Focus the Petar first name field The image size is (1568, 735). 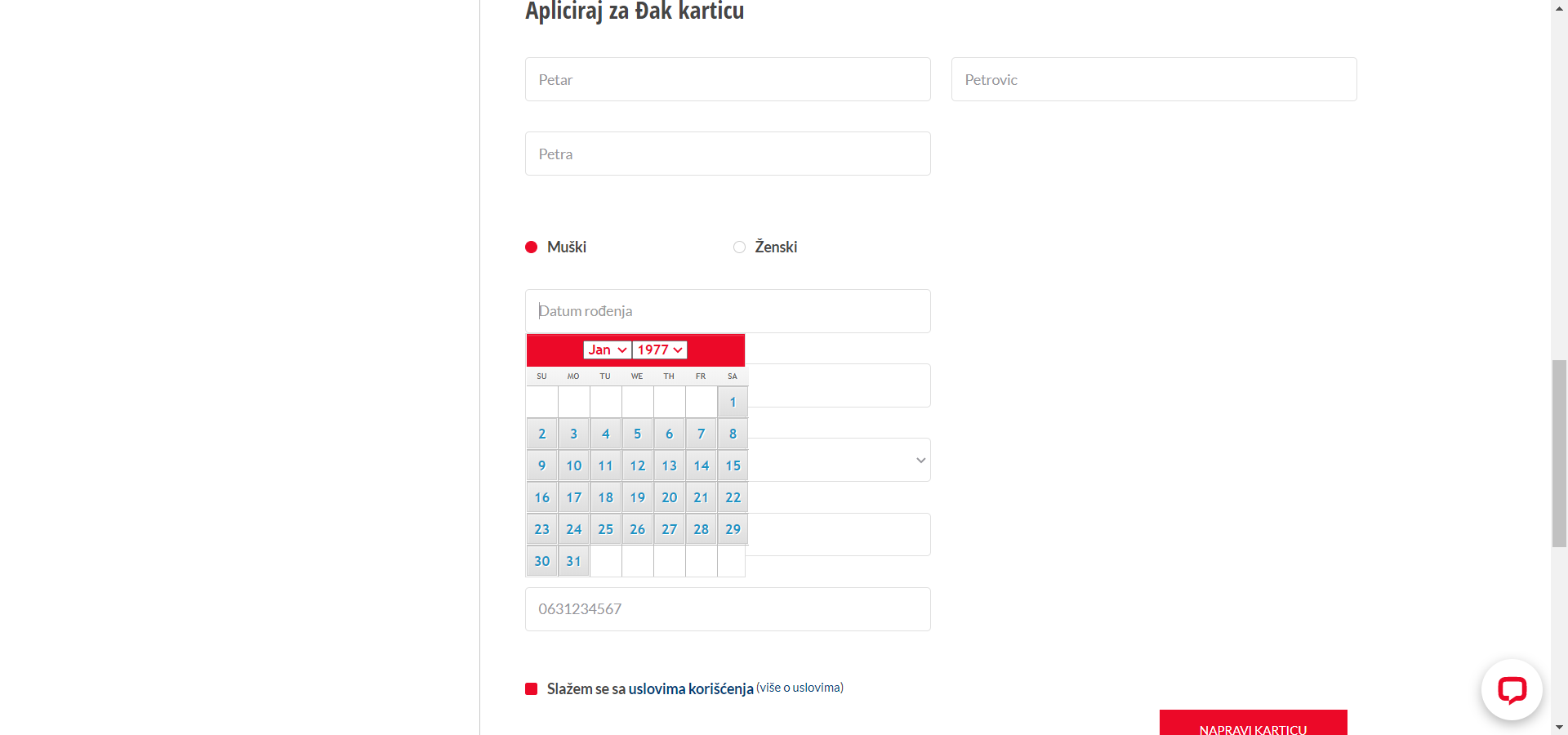coord(727,80)
